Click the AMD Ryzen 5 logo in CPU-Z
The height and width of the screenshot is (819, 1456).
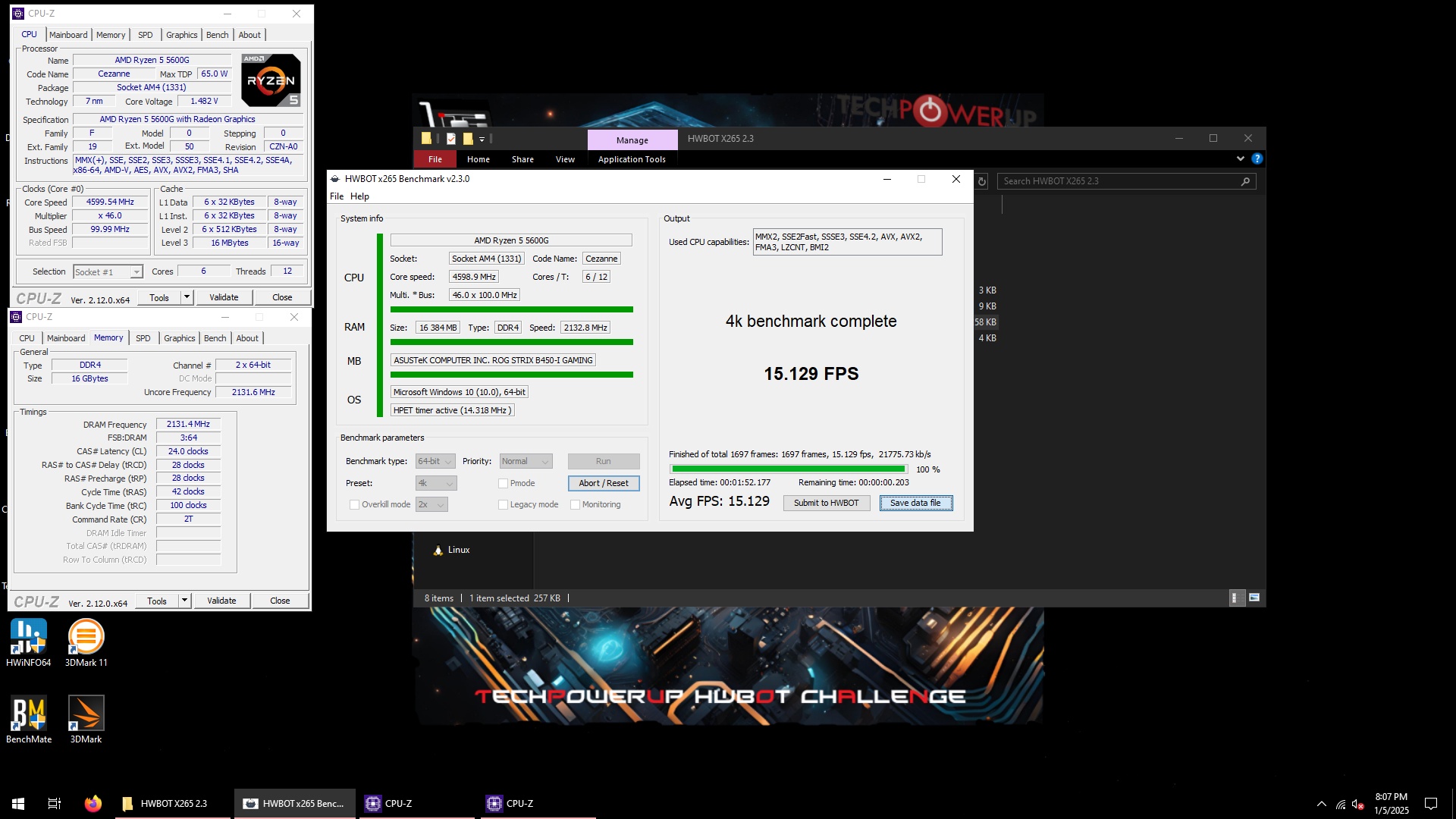[x=271, y=80]
